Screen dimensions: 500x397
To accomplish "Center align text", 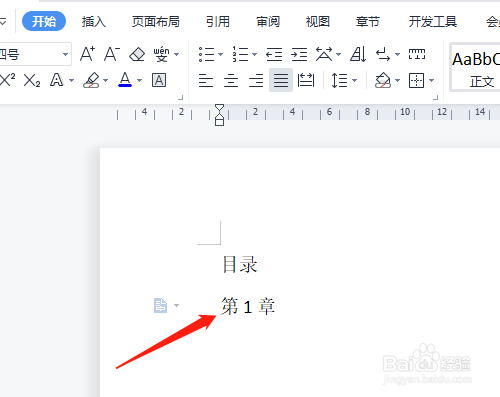I will click(231, 80).
